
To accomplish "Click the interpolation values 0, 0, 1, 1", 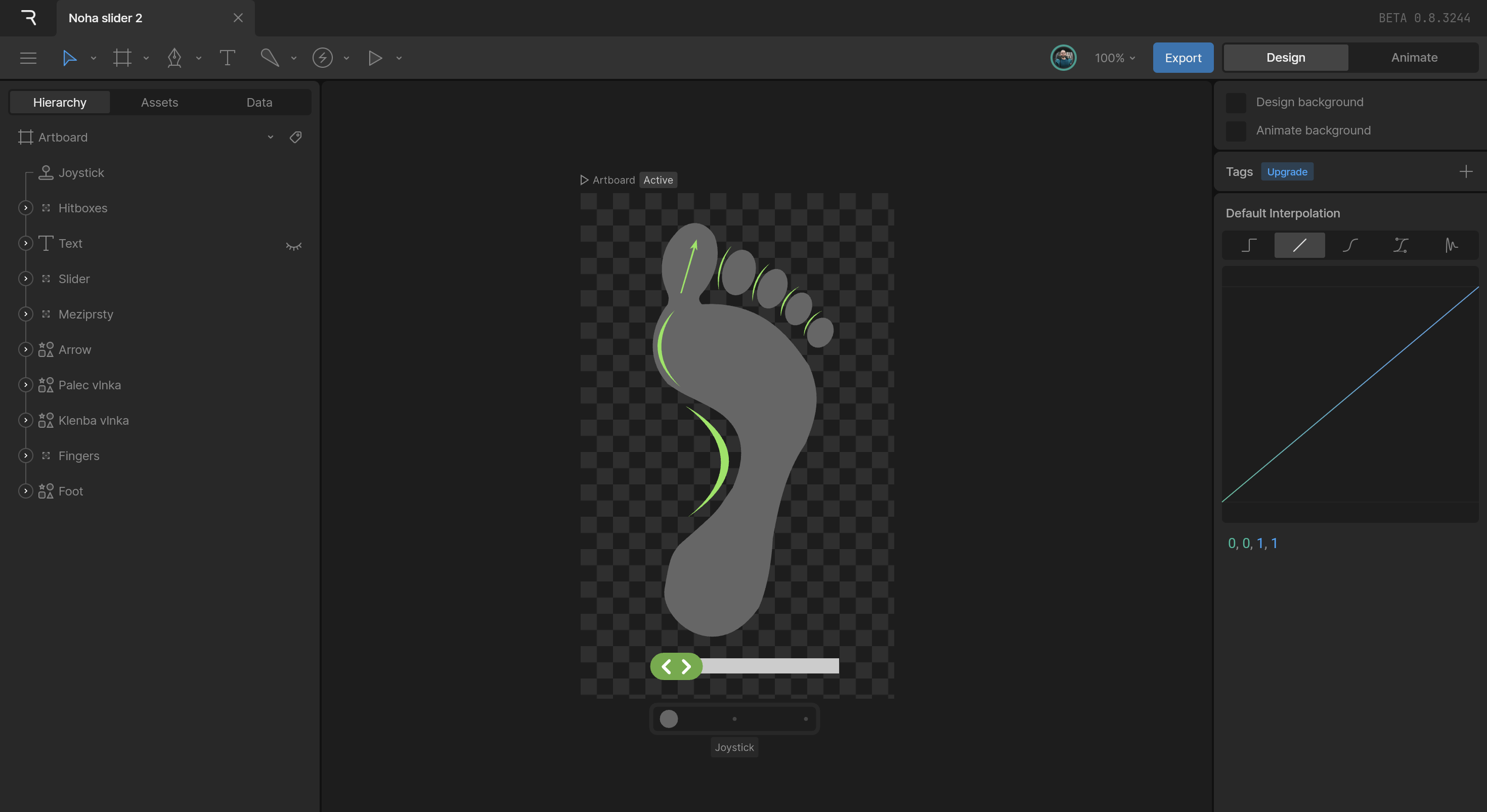I will coord(1252,543).
